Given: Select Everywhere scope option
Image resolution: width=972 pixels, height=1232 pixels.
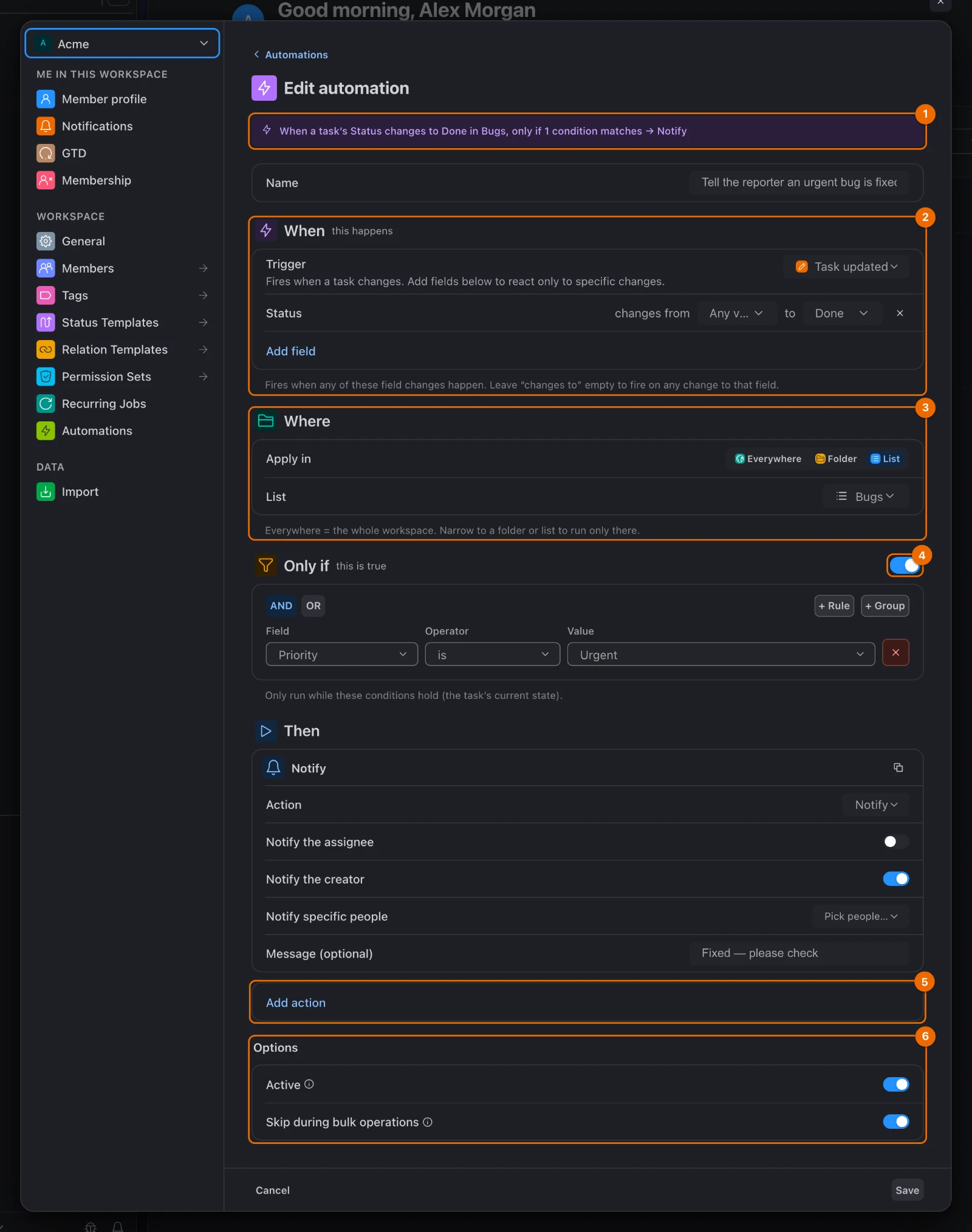Looking at the screenshot, I should point(768,459).
